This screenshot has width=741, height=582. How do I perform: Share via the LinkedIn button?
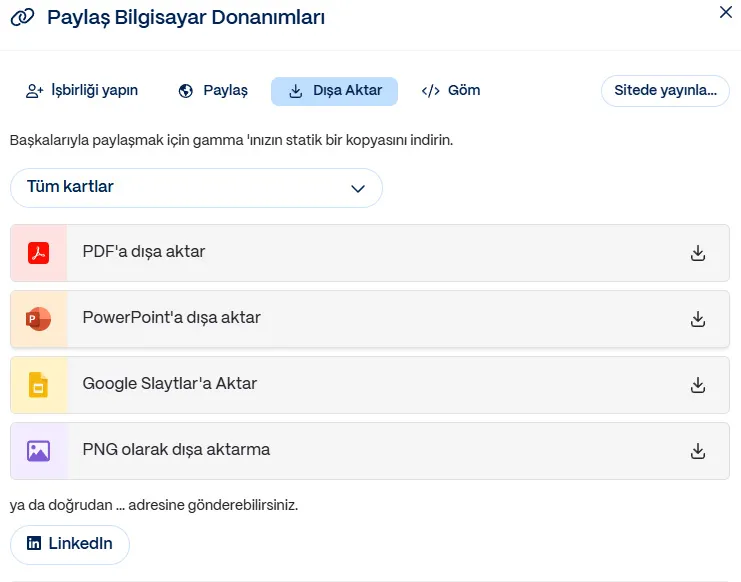click(x=70, y=544)
